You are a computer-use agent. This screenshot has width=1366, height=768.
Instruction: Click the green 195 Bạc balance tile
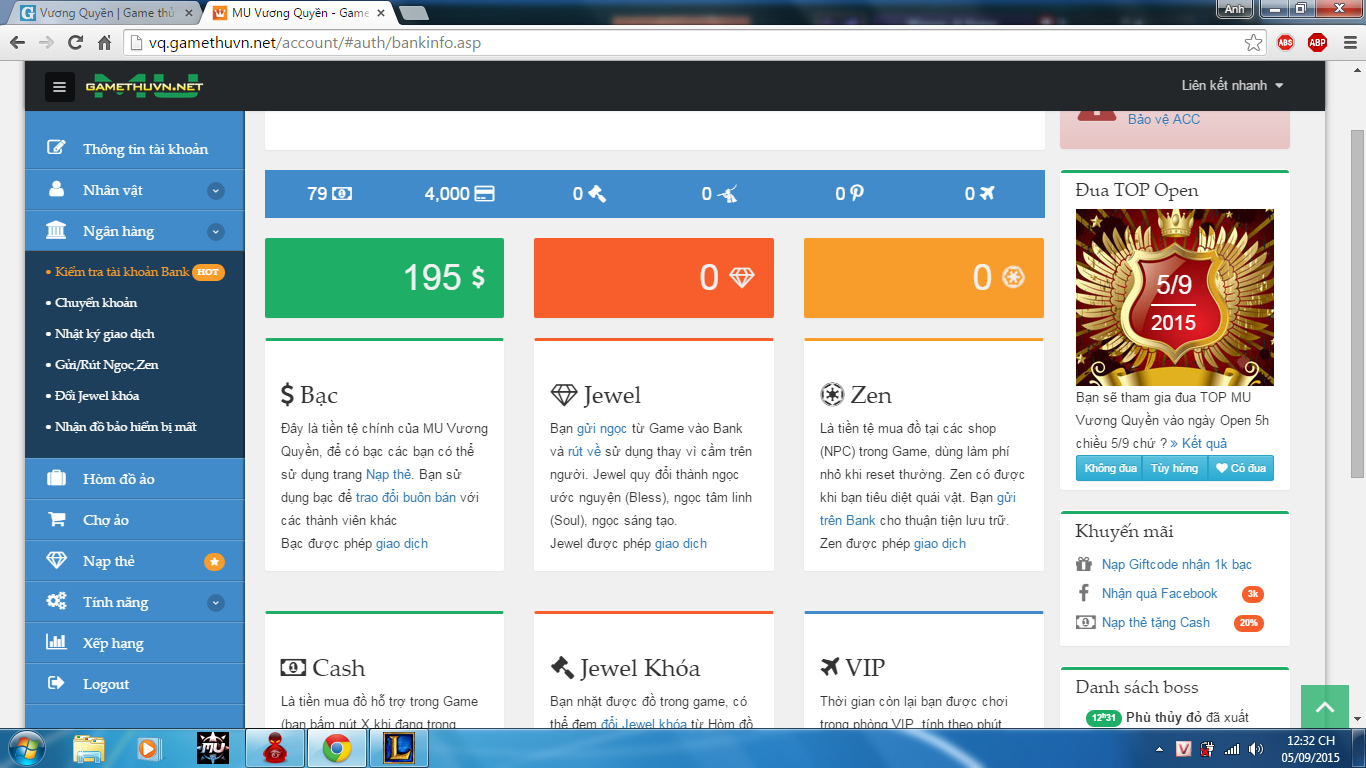click(x=384, y=278)
